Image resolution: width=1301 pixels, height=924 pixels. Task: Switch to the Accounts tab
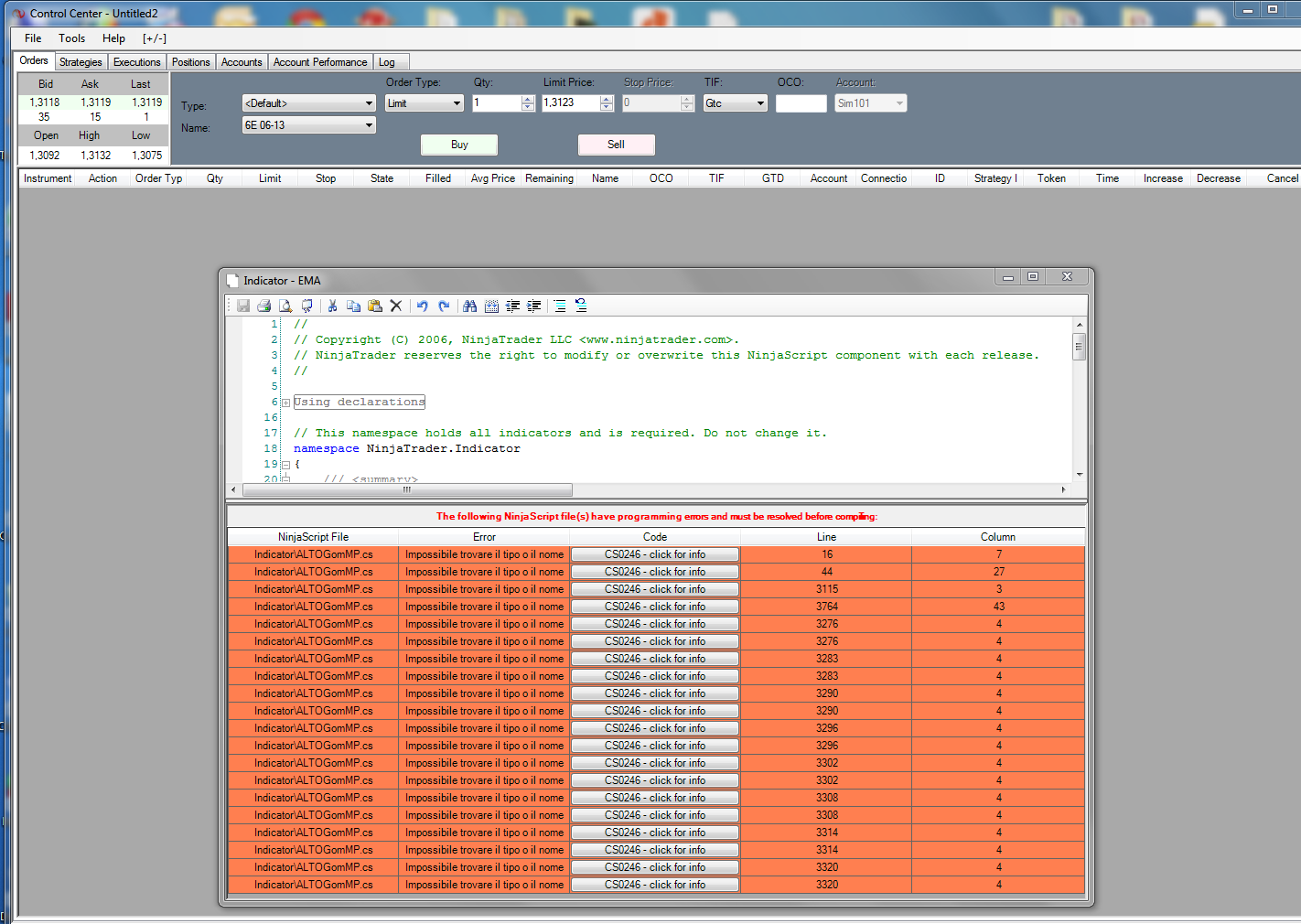tap(242, 62)
